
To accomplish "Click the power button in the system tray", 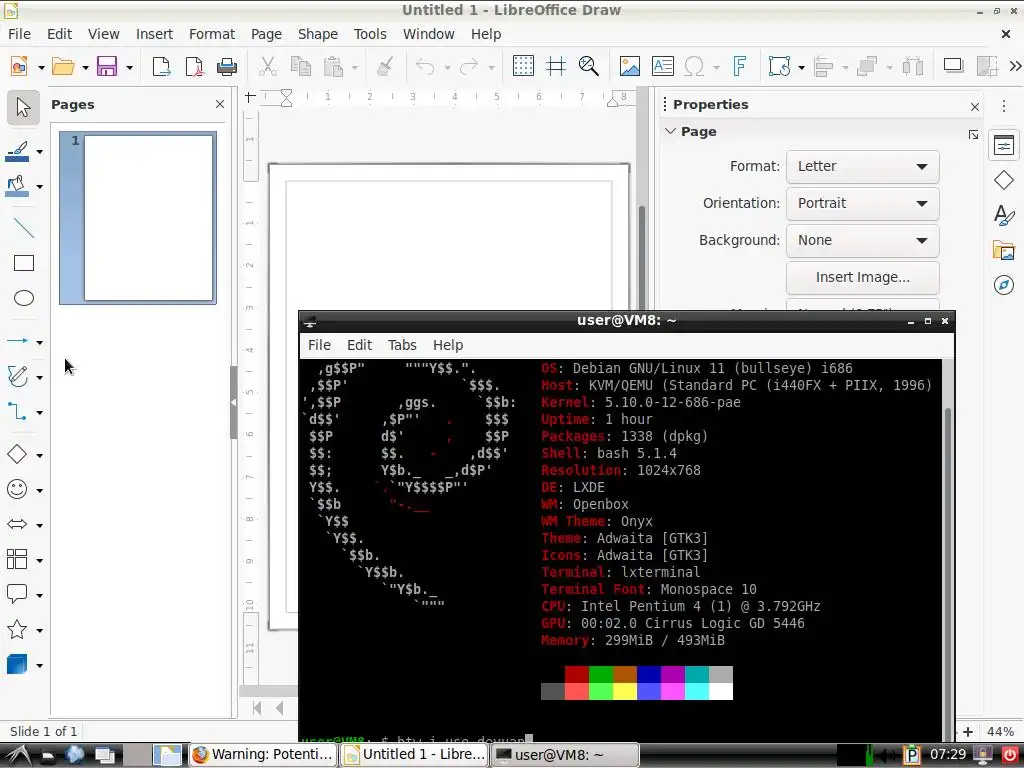I will coord(1010,756).
